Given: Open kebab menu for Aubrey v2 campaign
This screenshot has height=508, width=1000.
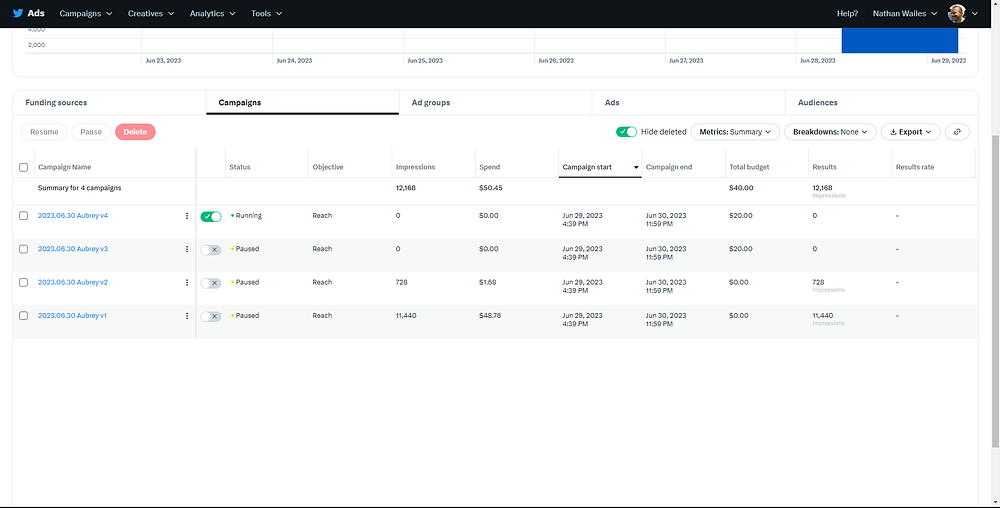Looking at the screenshot, I should click(x=187, y=283).
